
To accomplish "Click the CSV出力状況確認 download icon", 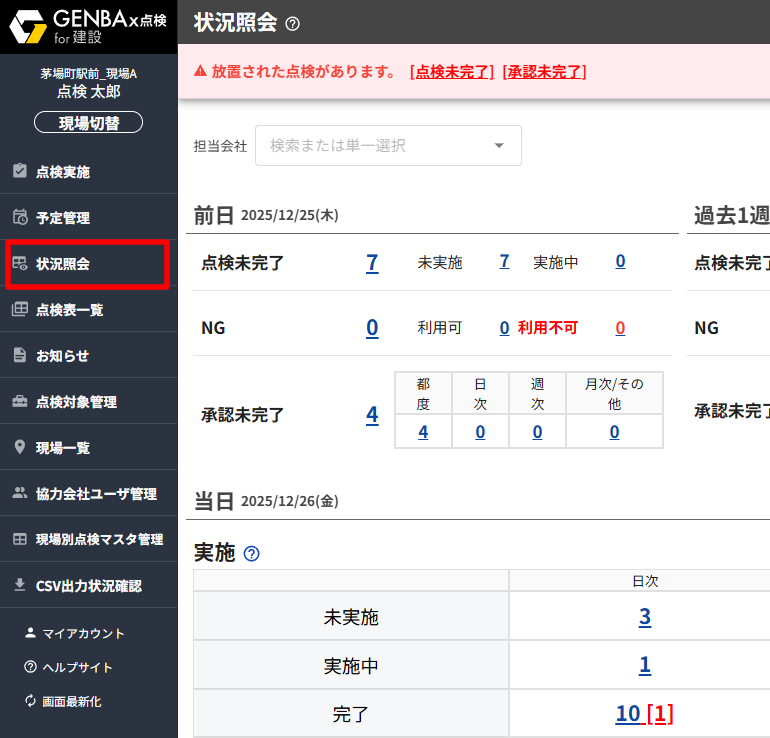I will click(x=19, y=585).
